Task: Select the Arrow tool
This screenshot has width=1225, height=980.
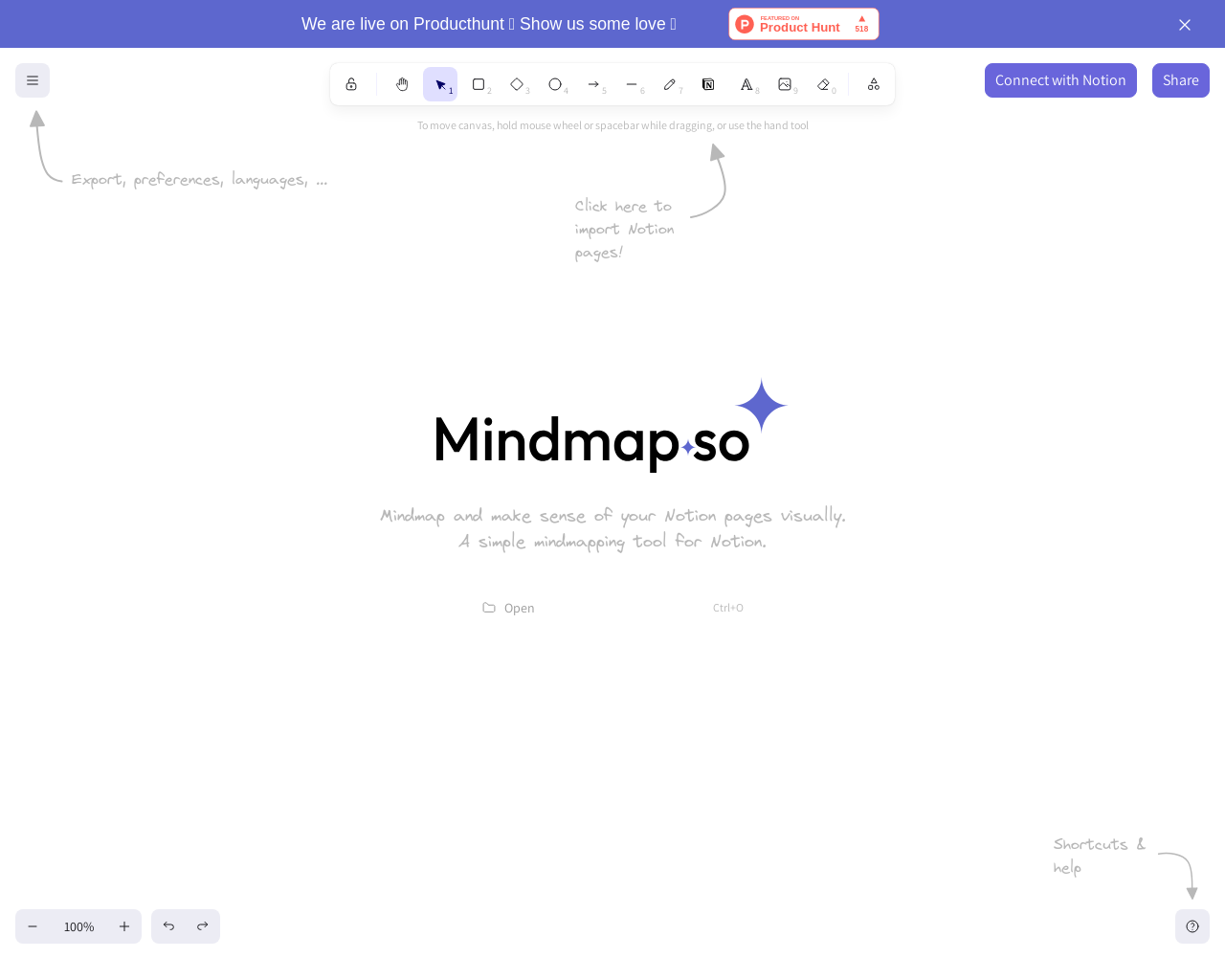Action: (x=593, y=84)
